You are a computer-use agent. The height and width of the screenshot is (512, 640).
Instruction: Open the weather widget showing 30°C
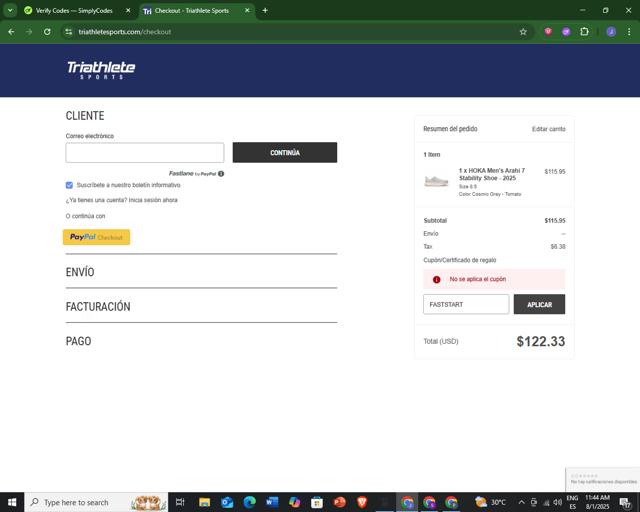click(x=490, y=502)
